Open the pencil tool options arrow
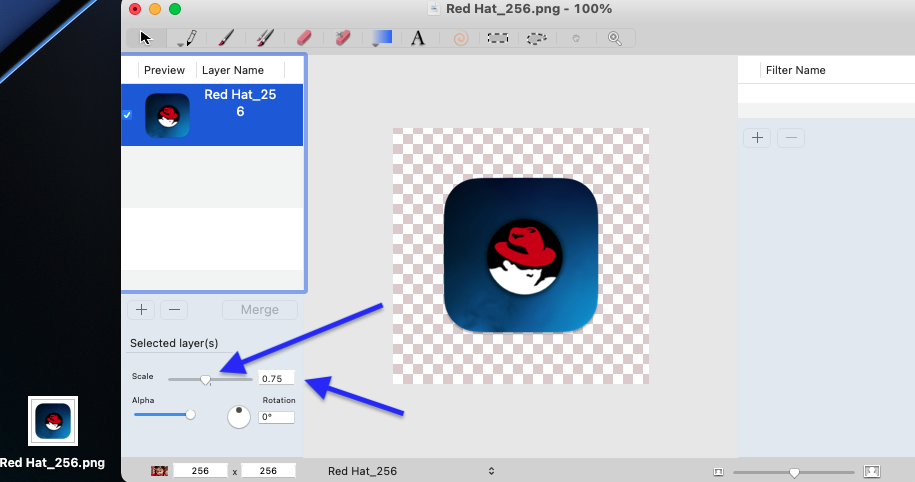Screen dimensions: 915x482 click(180, 44)
